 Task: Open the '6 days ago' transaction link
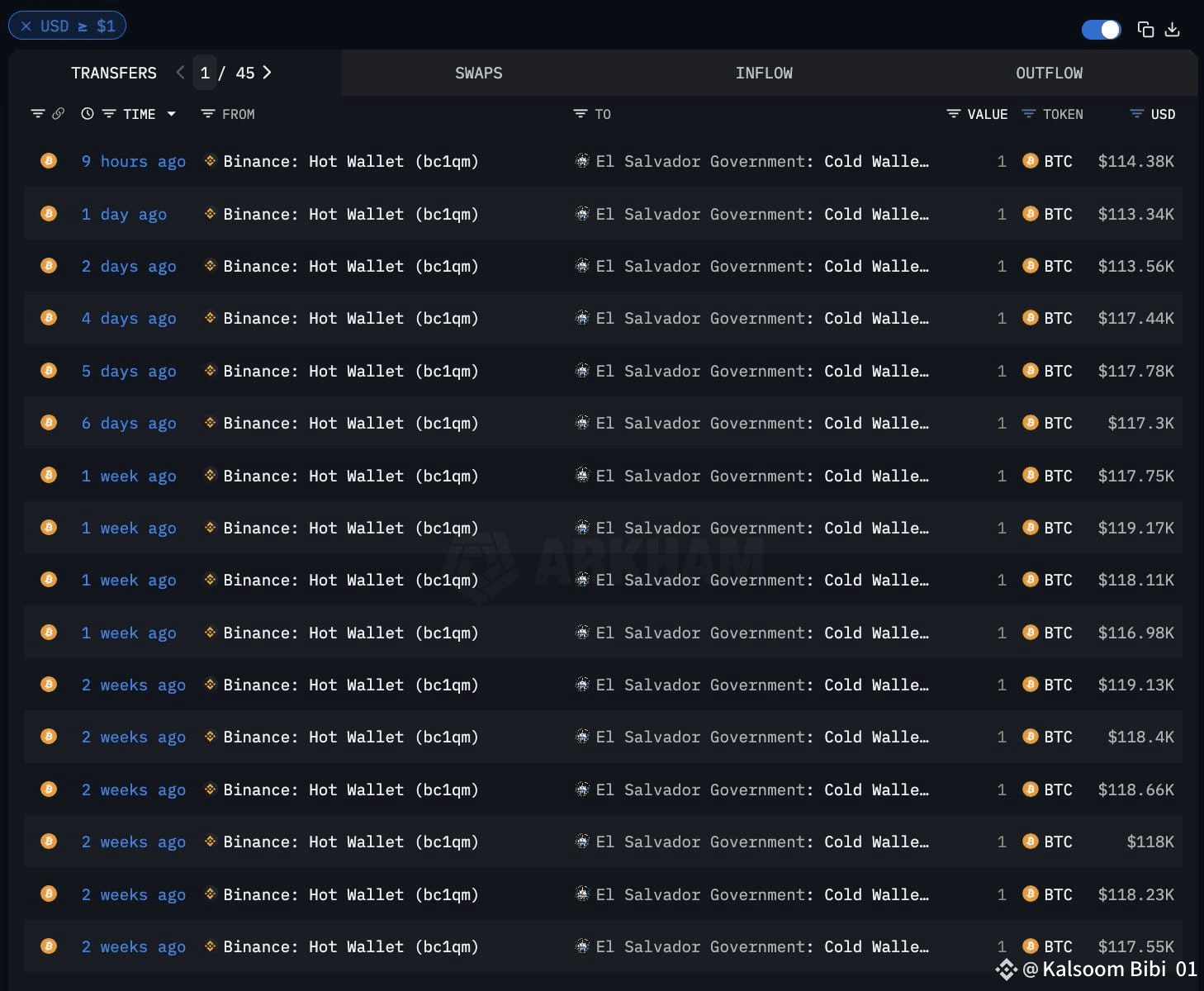click(129, 423)
